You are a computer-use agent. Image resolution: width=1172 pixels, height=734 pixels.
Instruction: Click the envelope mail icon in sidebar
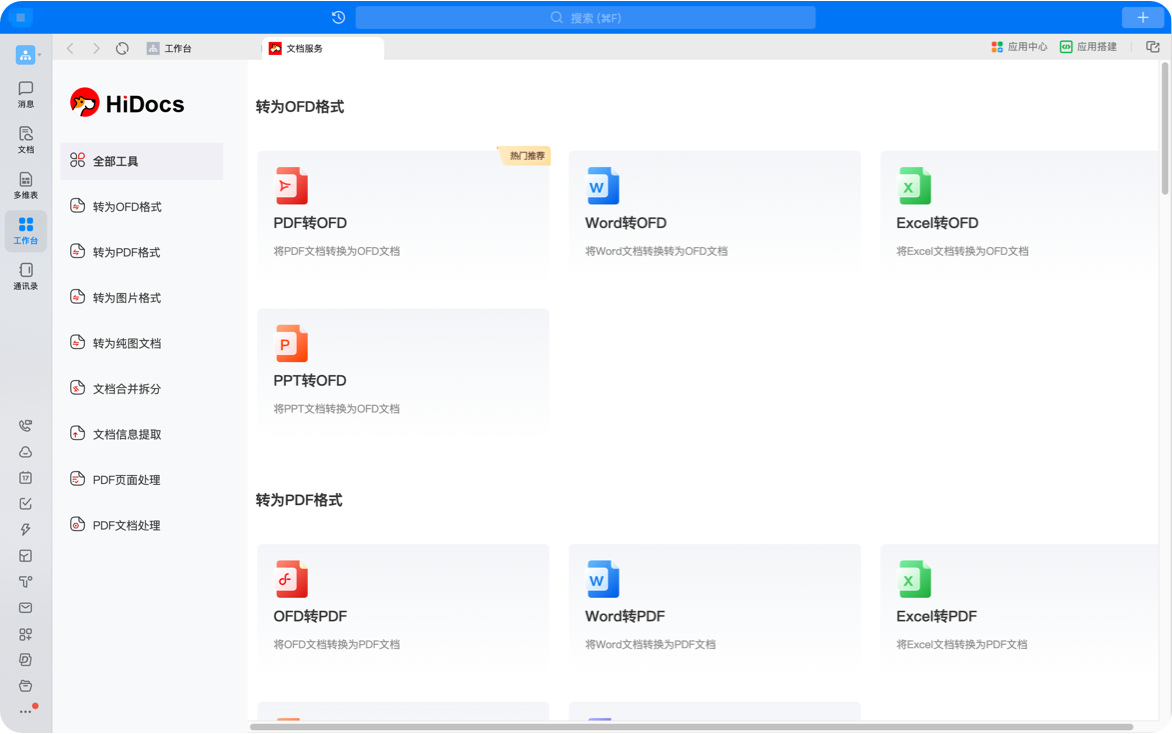pyautogui.click(x=25, y=608)
